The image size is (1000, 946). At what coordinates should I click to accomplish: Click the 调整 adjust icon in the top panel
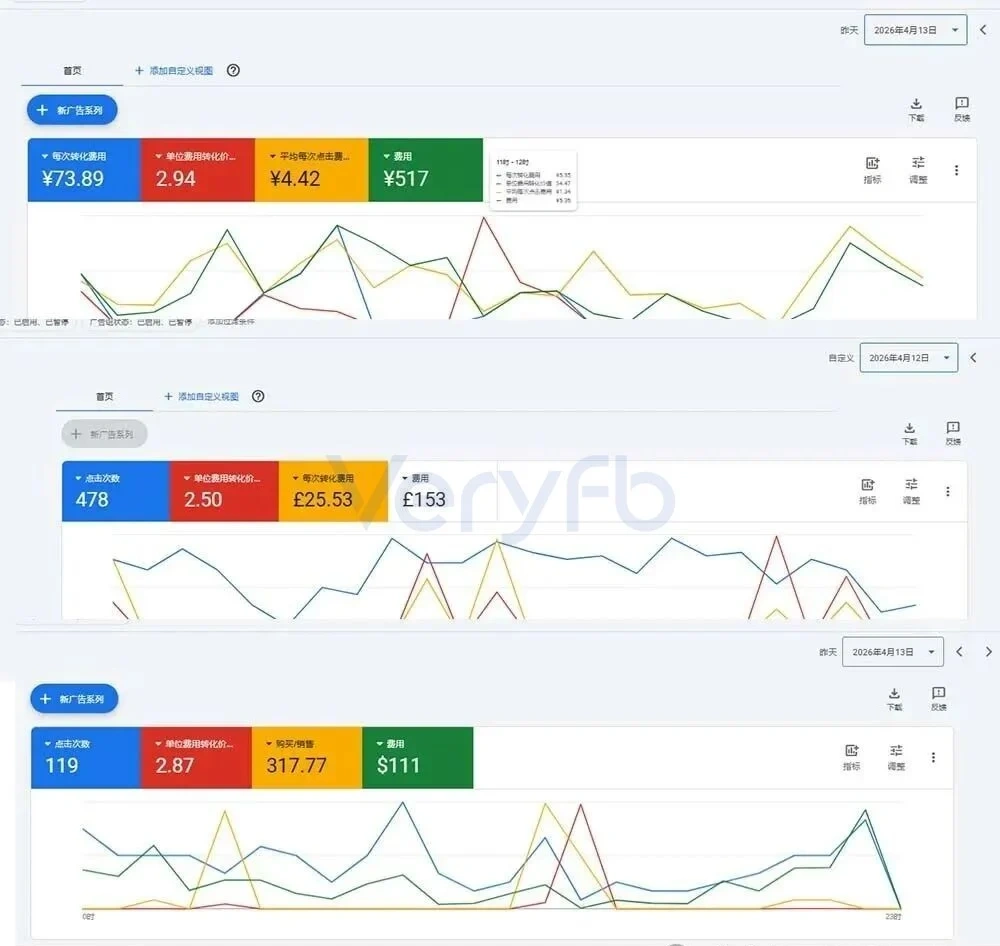tap(918, 170)
